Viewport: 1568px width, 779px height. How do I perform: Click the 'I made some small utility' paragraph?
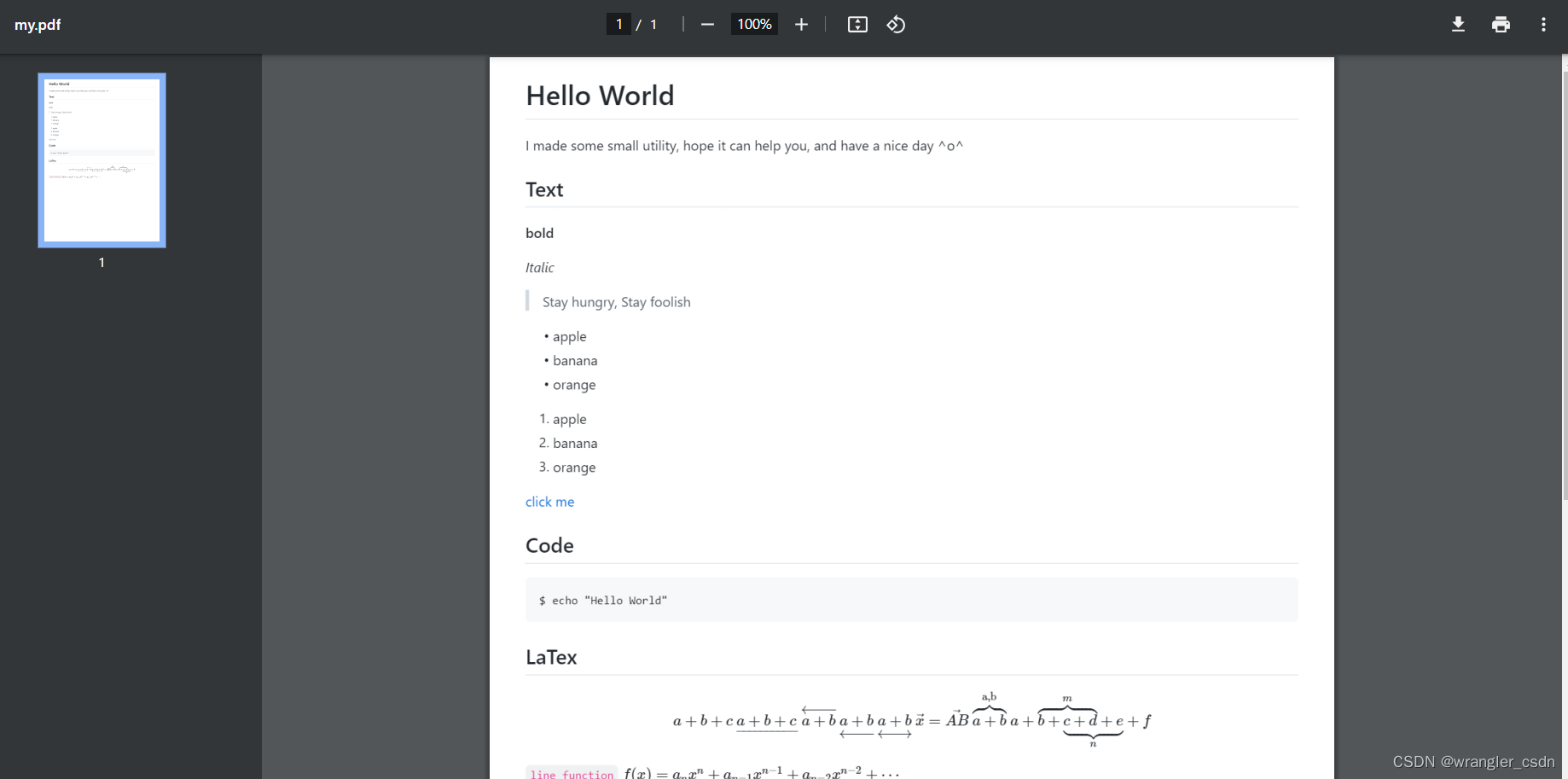click(x=744, y=146)
